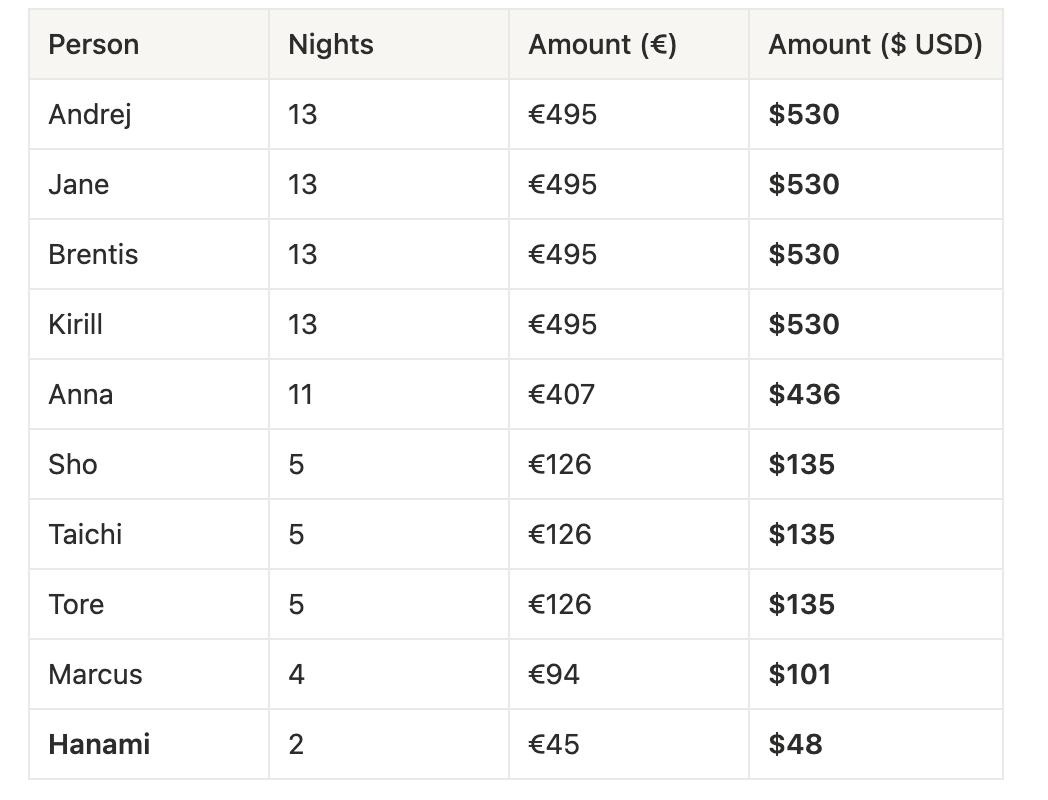Click the $101 USD cell
The width and height of the screenshot is (1048, 800).
(x=799, y=674)
